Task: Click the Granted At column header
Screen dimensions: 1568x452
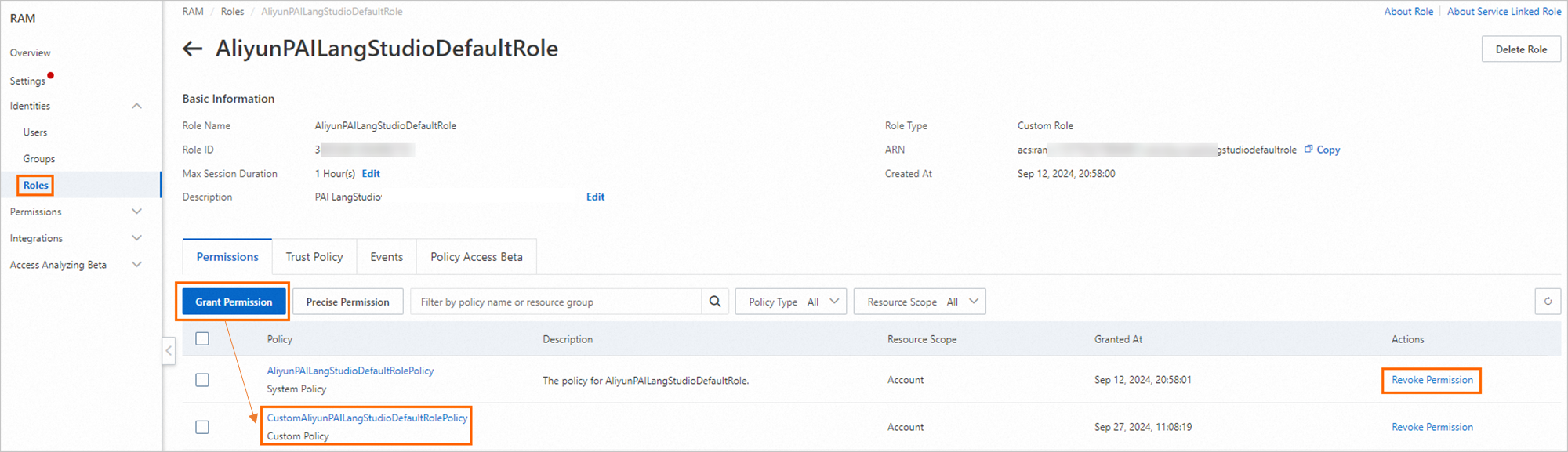Action: tap(1118, 339)
